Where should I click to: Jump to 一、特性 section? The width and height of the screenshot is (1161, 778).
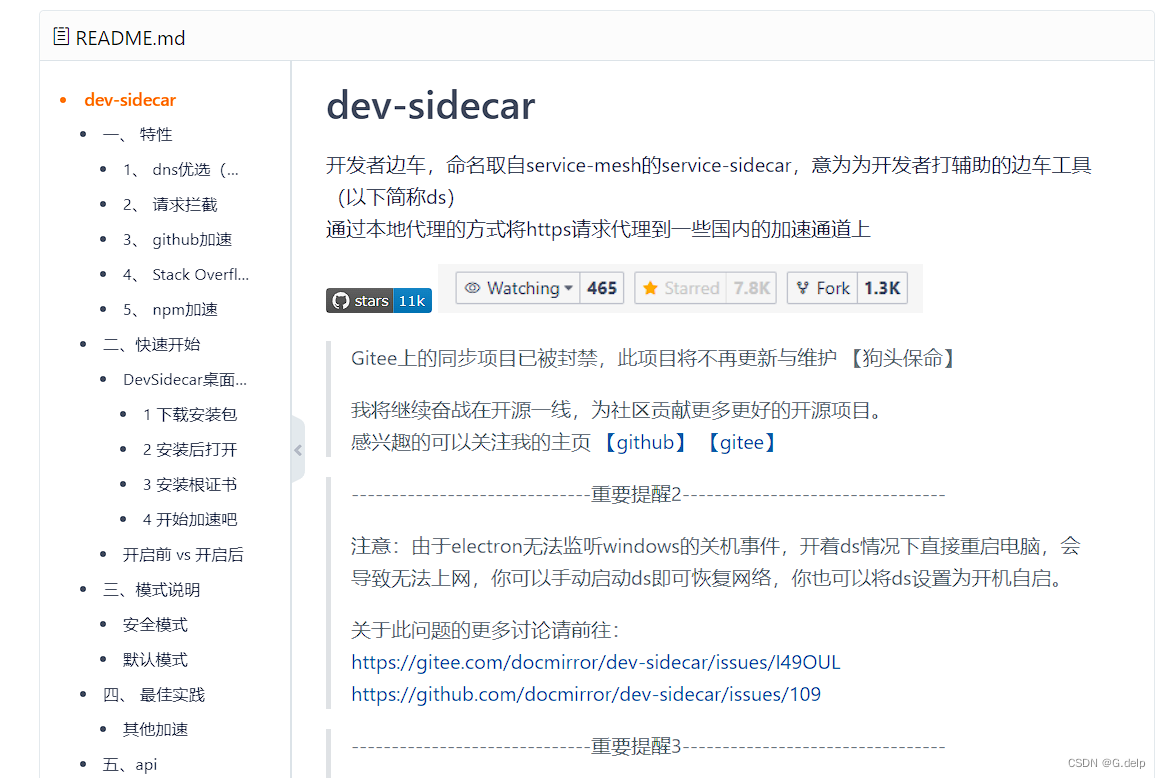click(x=138, y=135)
